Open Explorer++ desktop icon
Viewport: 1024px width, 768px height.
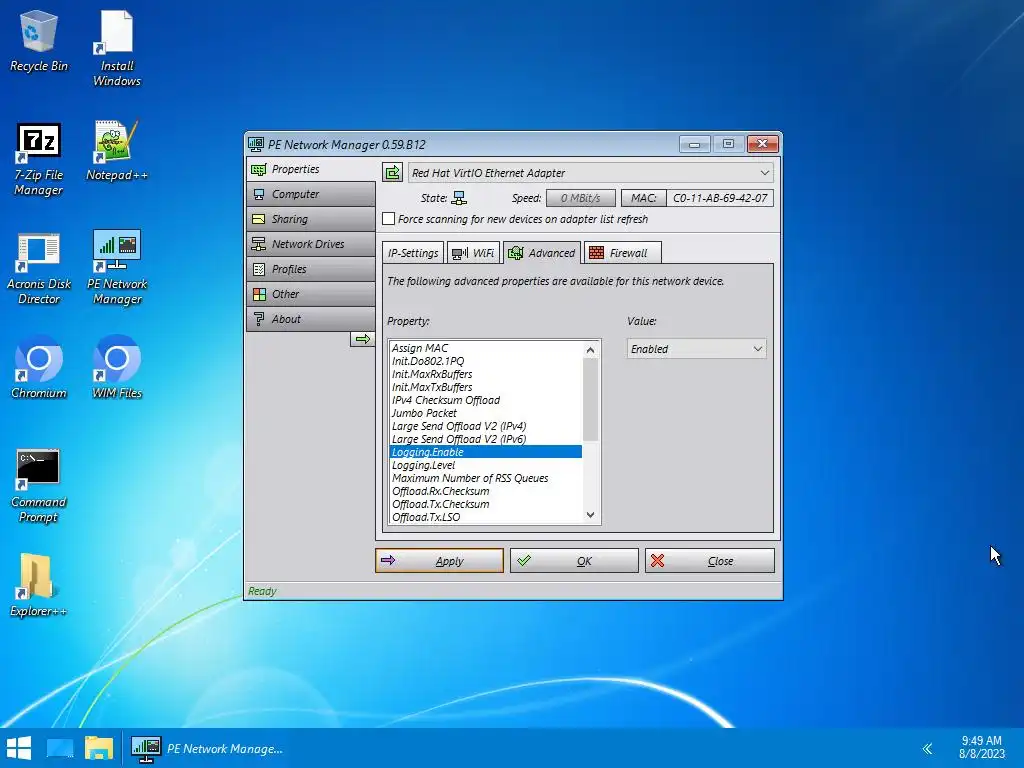(39, 585)
